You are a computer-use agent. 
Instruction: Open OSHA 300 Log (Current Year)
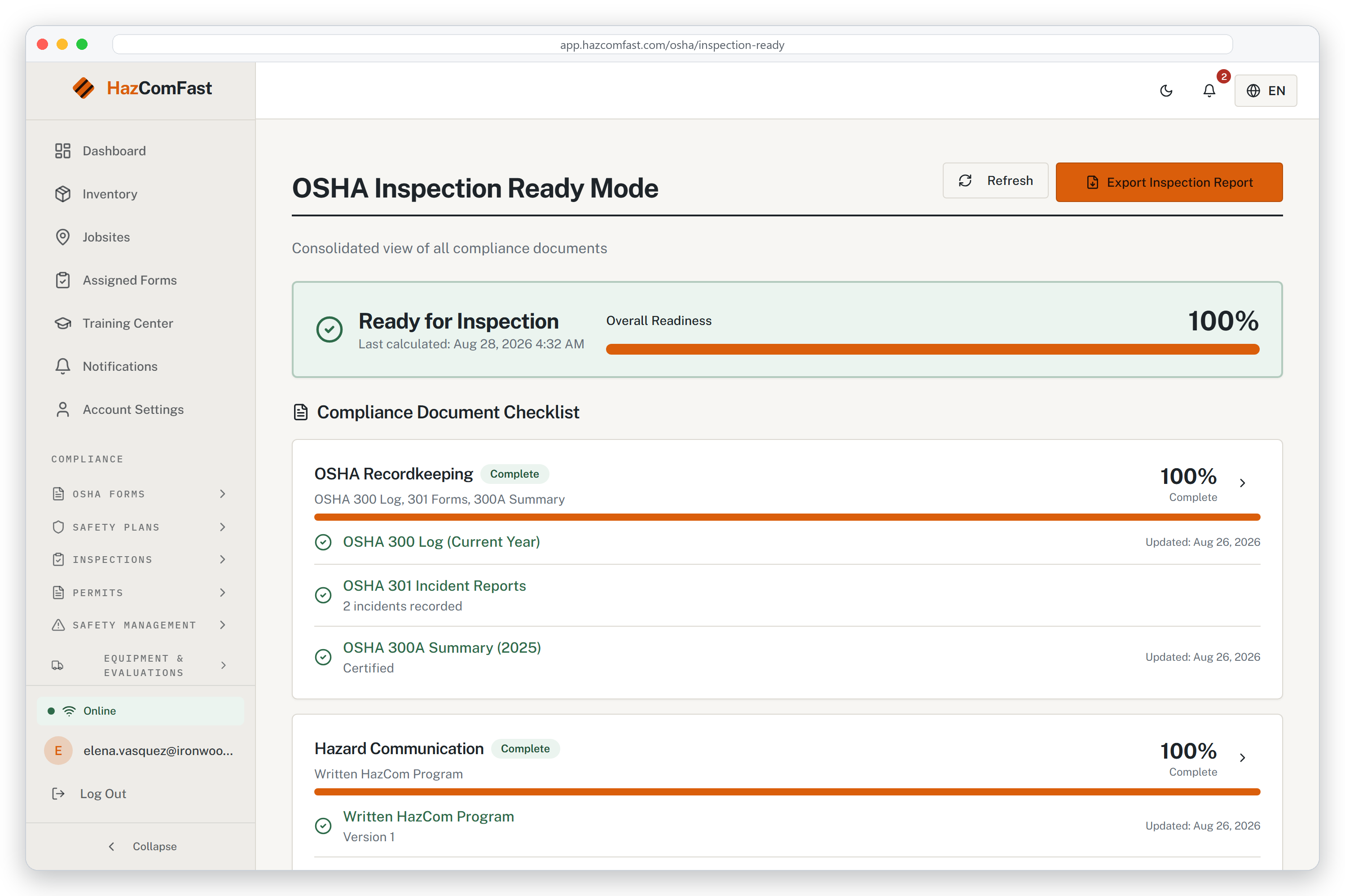click(442, 542)
